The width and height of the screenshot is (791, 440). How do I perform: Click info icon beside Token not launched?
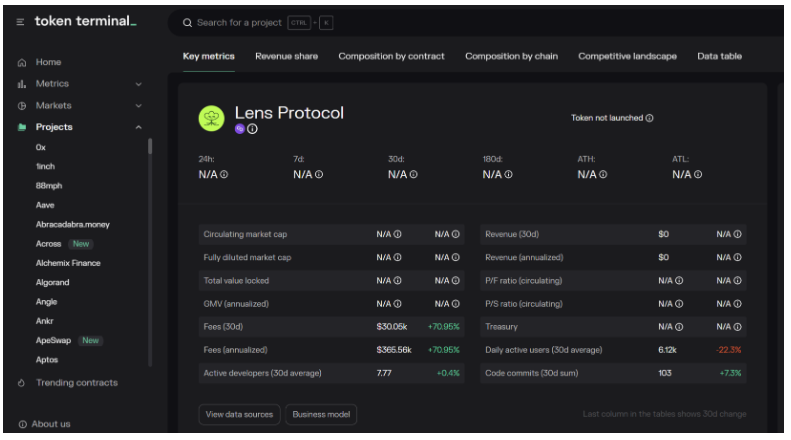click(650, 118)
